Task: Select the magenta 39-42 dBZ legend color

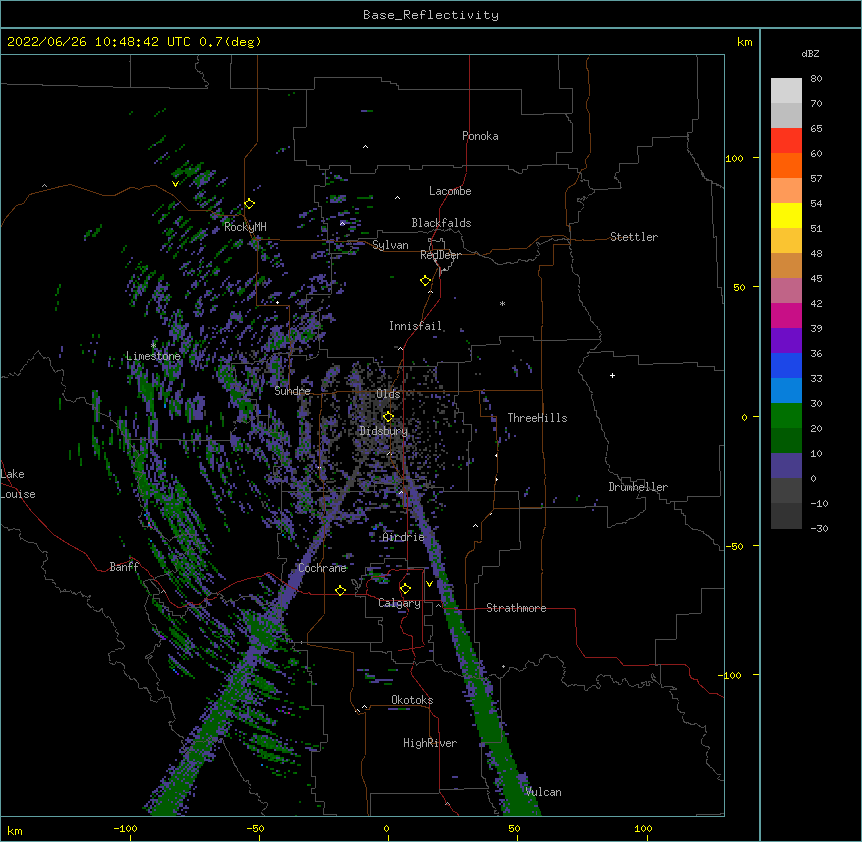Action: 786,316
